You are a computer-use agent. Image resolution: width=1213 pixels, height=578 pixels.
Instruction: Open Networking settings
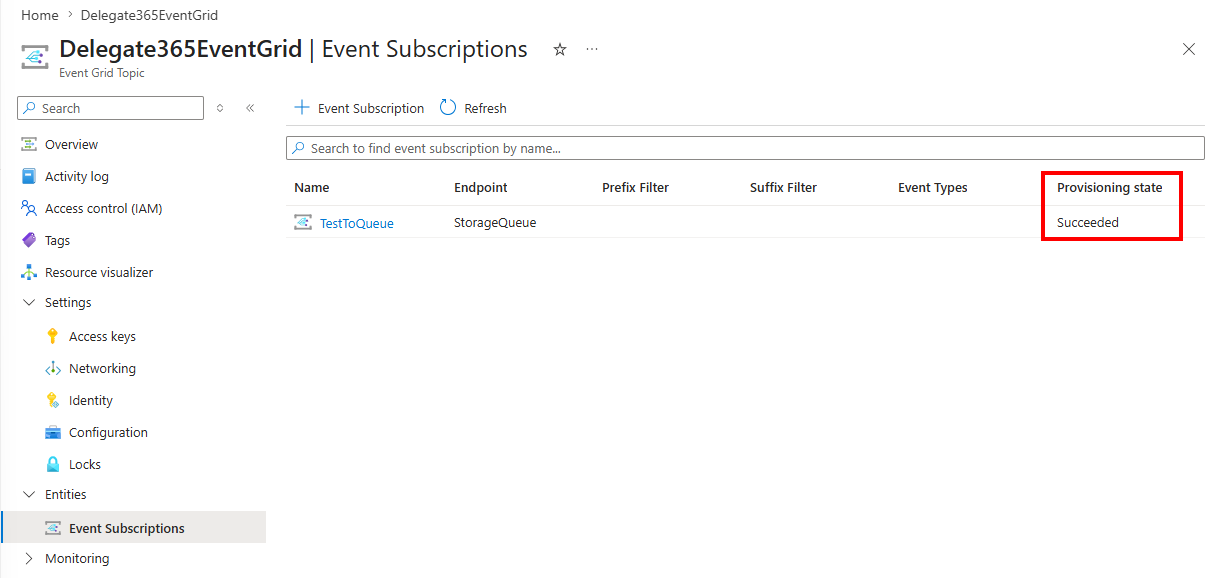tap(102, 369)
